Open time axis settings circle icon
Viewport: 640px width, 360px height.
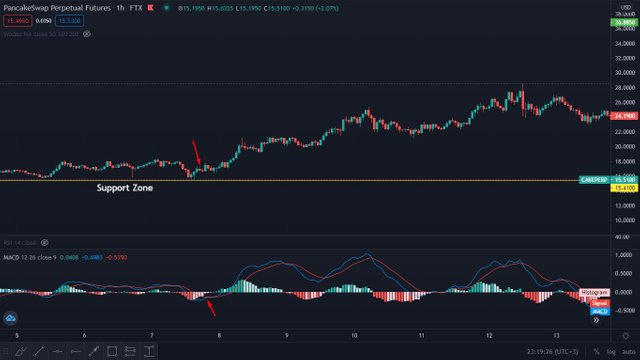pos(625,336)
